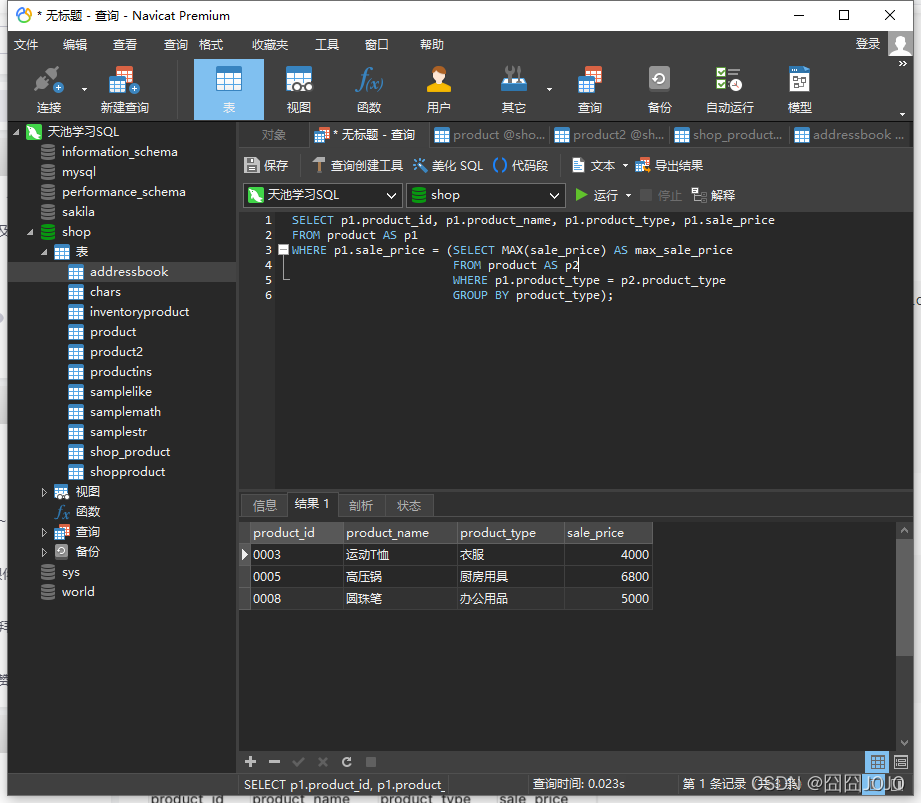Viewport: 921px width, 803px height.
Task: Switch to the 对象 objects tab
Action: click(x=274, y=135)
